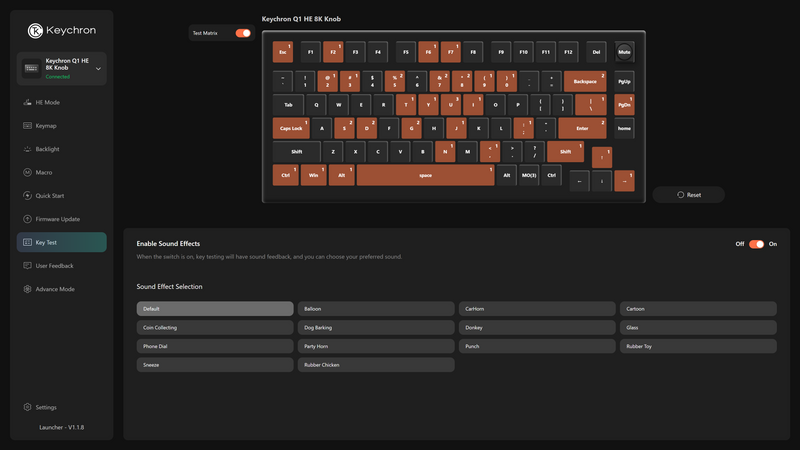Choose the Glass sound effect

click(x=698, y=328)
